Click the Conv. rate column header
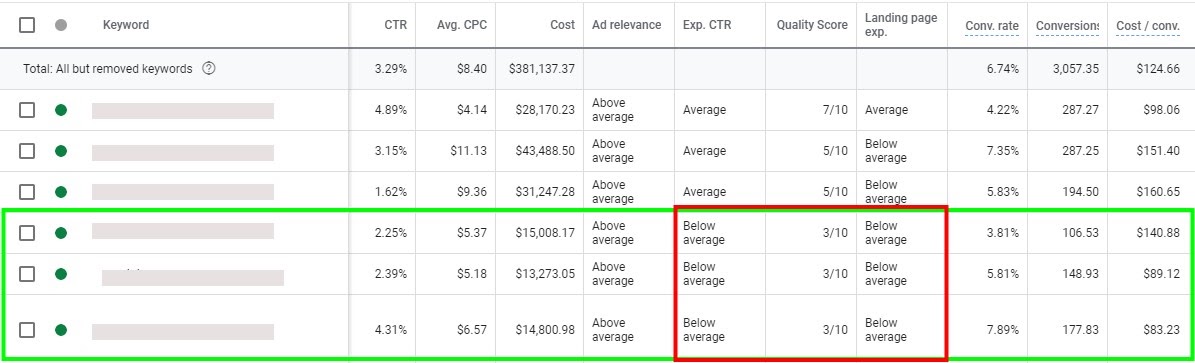The image size is (1195, 363). click(x=992, y=26)
